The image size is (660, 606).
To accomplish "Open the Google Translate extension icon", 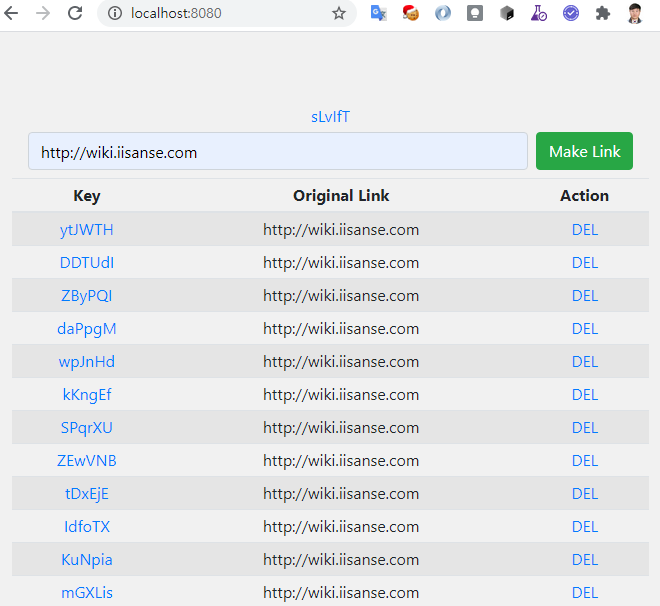I will click(379, 13).
